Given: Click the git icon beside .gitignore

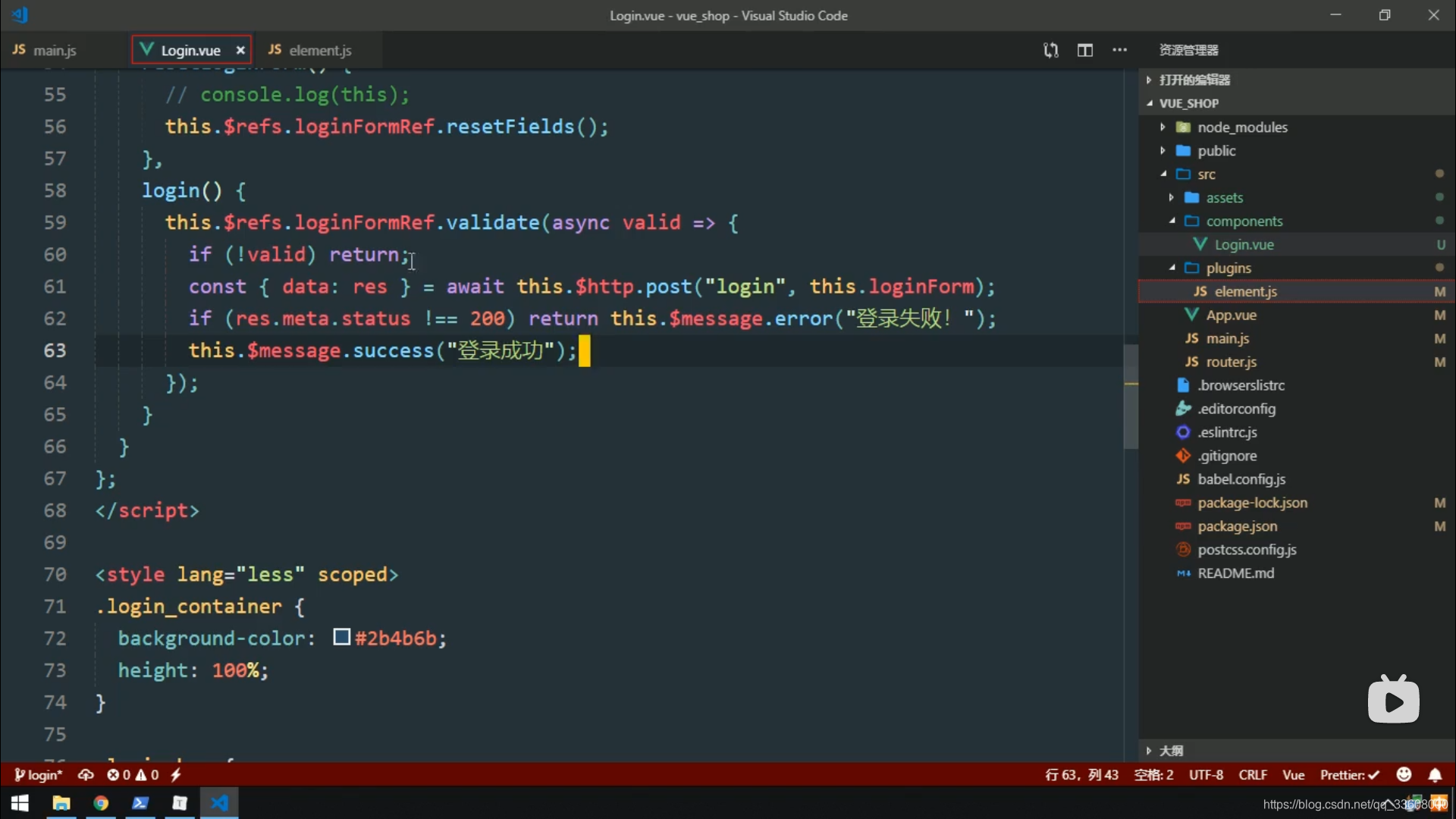Looking at the screenshot, I should point(1183,456).
